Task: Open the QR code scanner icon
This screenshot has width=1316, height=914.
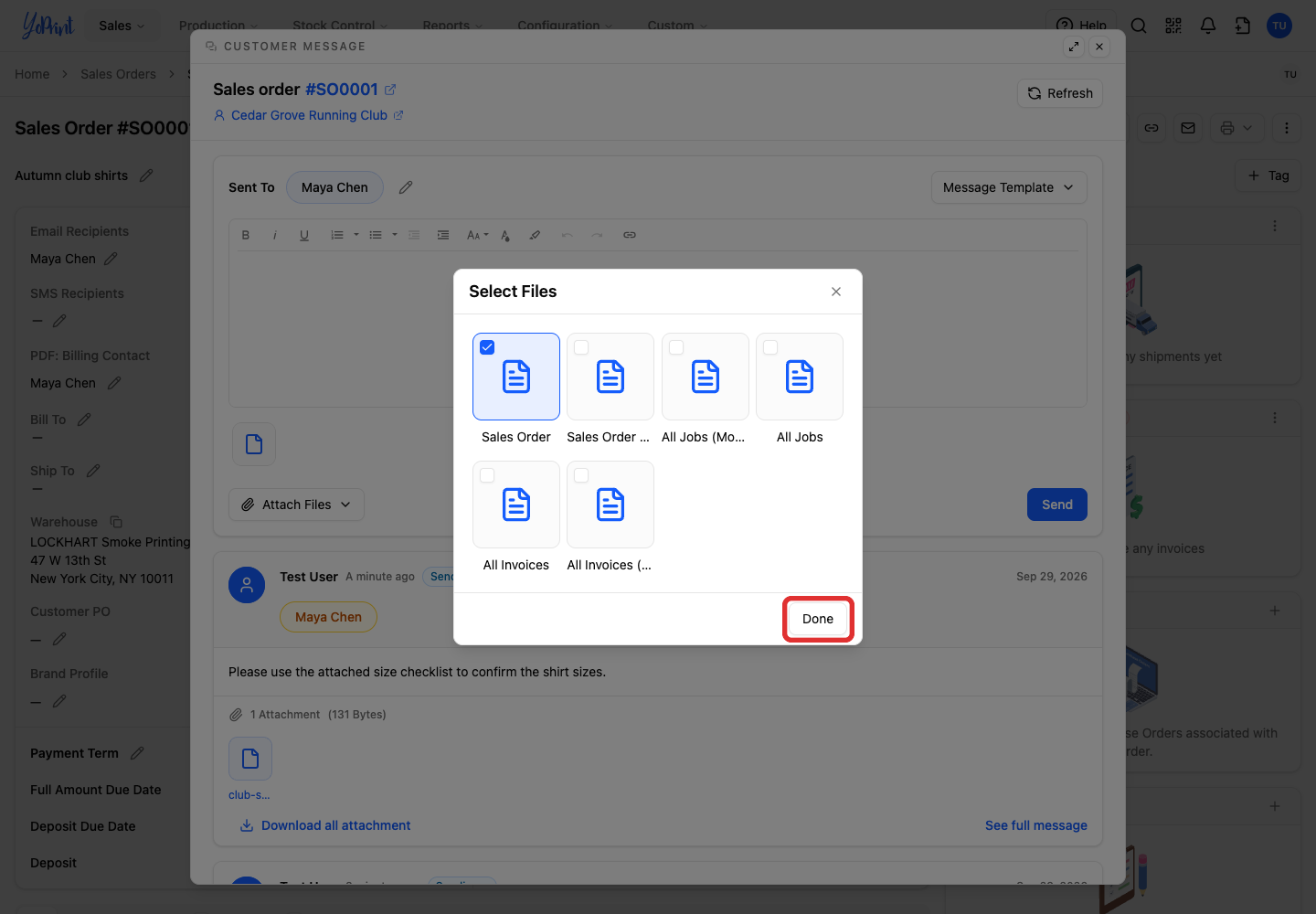Action: click(x=1173, y=26)
